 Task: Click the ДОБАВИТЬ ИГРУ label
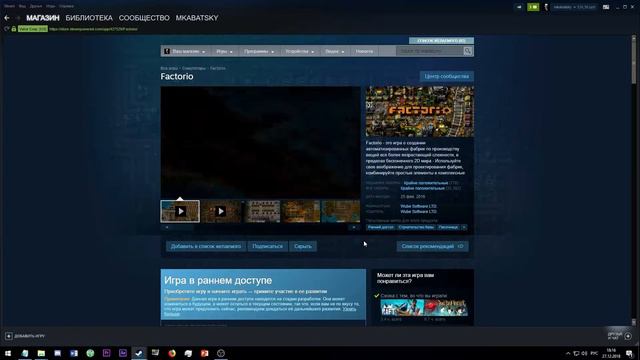pos(30,336)
